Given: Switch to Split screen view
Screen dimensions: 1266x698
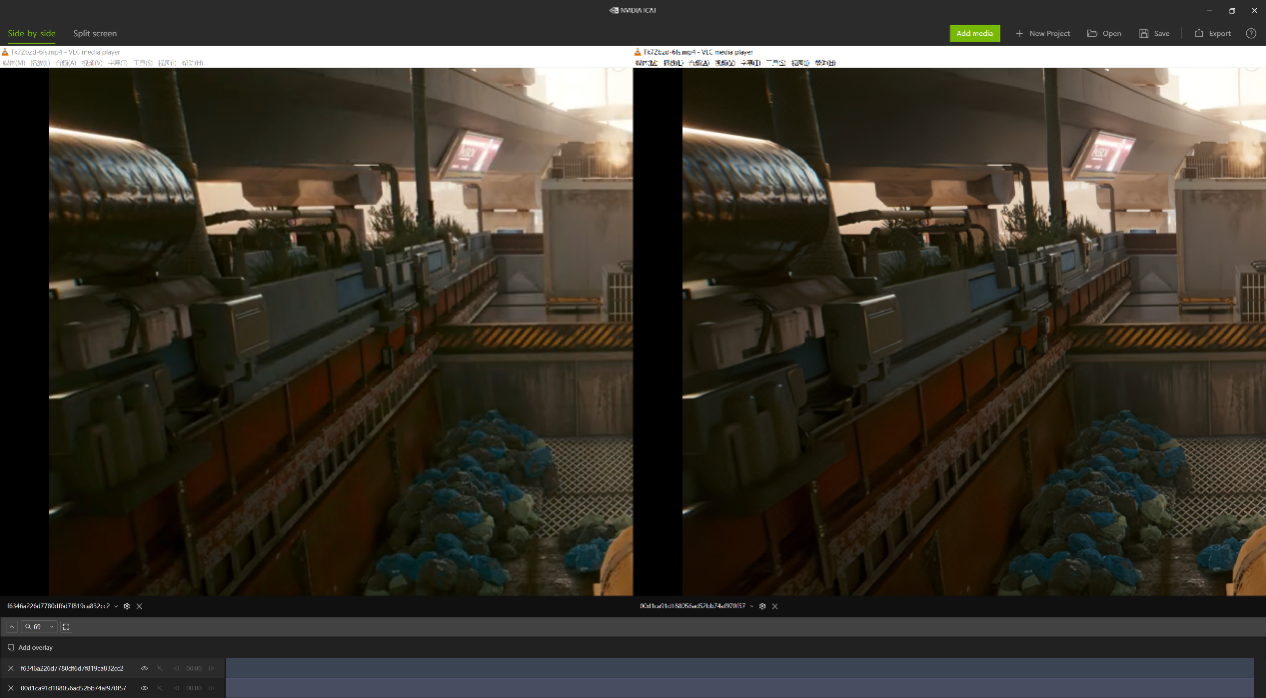Looking at the screenshot, I should (95, 33).
